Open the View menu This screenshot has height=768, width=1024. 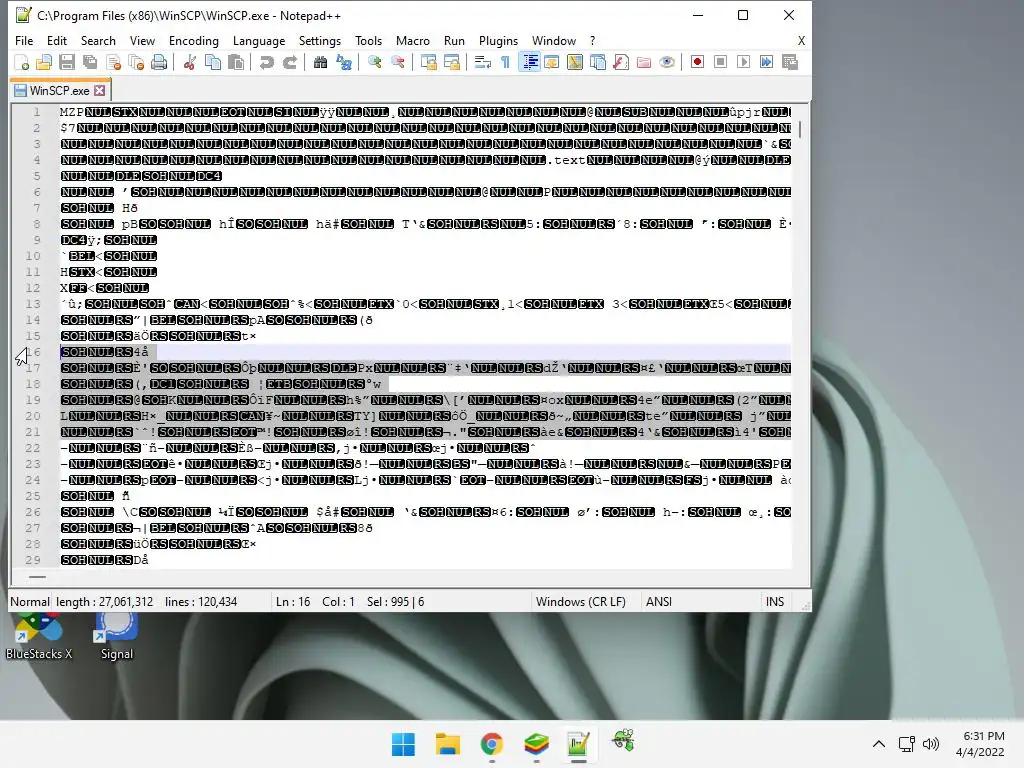[142, 40]
